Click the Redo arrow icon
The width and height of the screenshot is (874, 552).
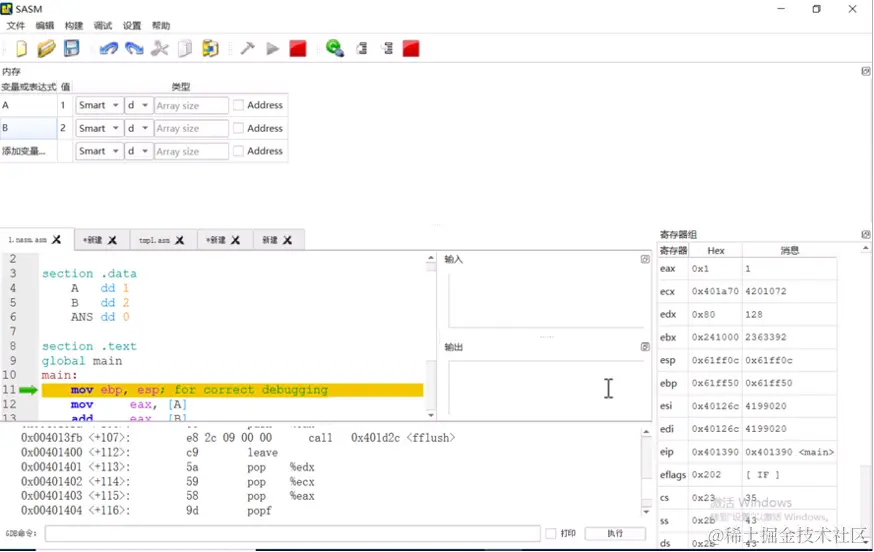pyautogui.click(x=134, y=49)
